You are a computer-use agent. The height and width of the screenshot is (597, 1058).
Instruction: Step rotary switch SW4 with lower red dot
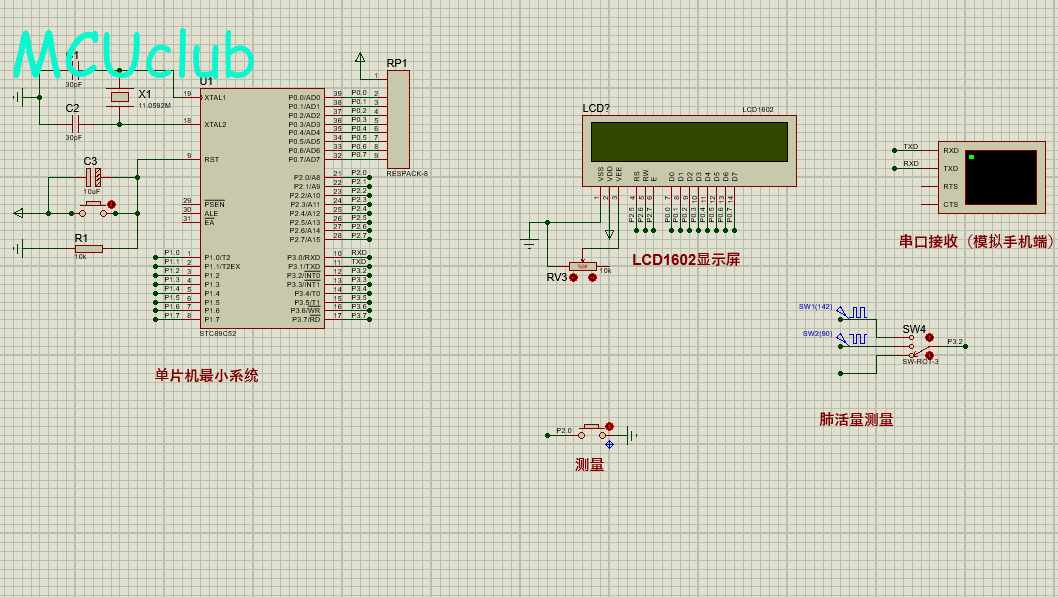[x=929, y=355]
